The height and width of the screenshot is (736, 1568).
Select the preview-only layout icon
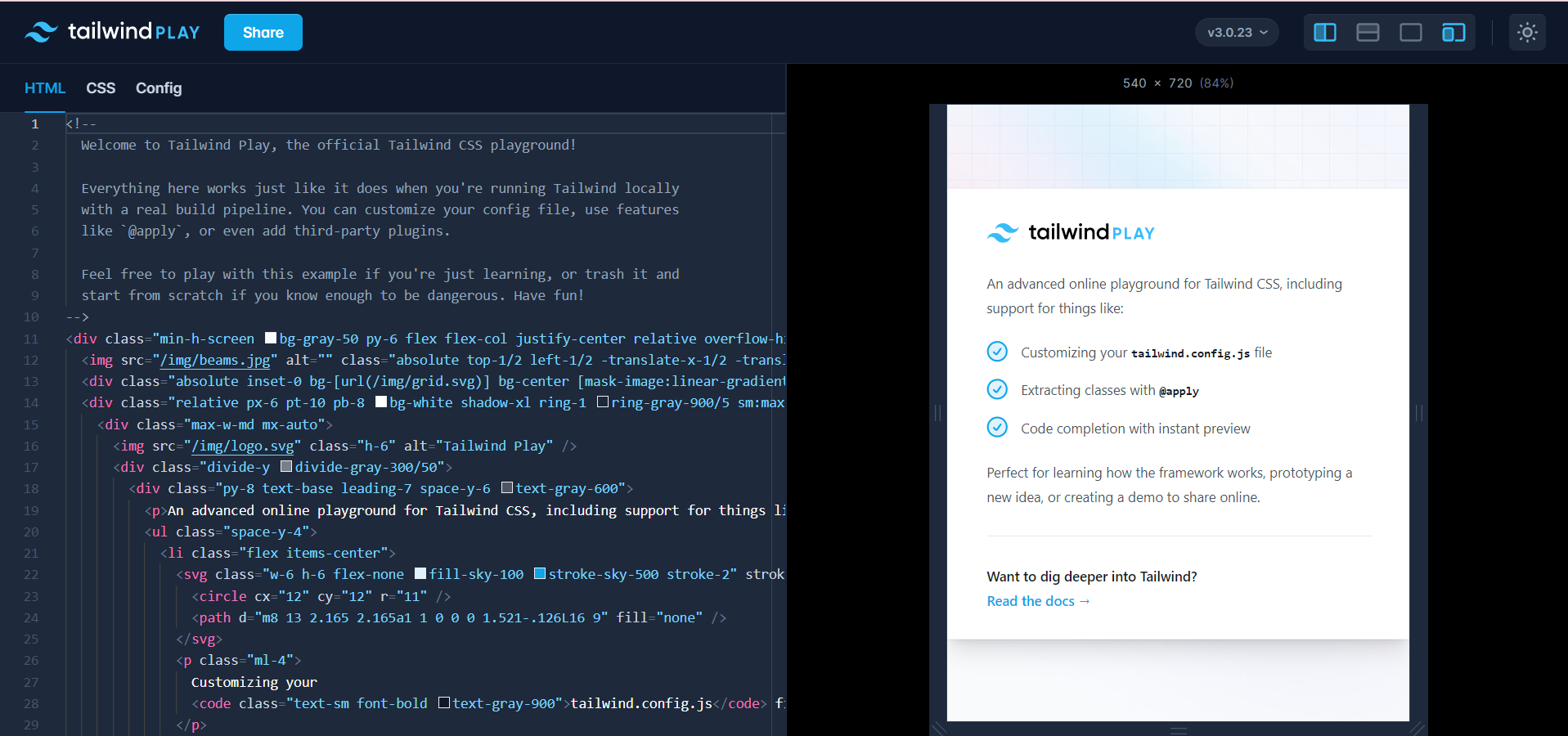[x=1410, y=33]
